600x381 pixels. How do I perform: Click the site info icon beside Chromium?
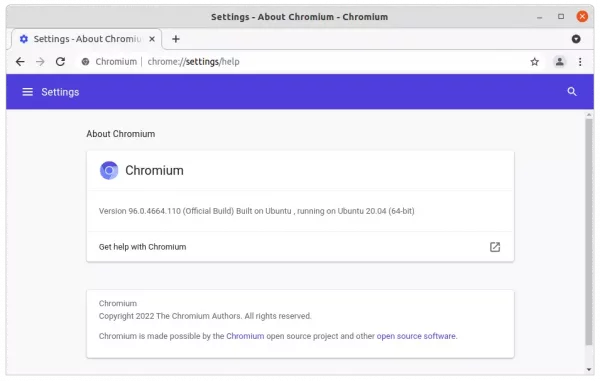click(85, 62)
